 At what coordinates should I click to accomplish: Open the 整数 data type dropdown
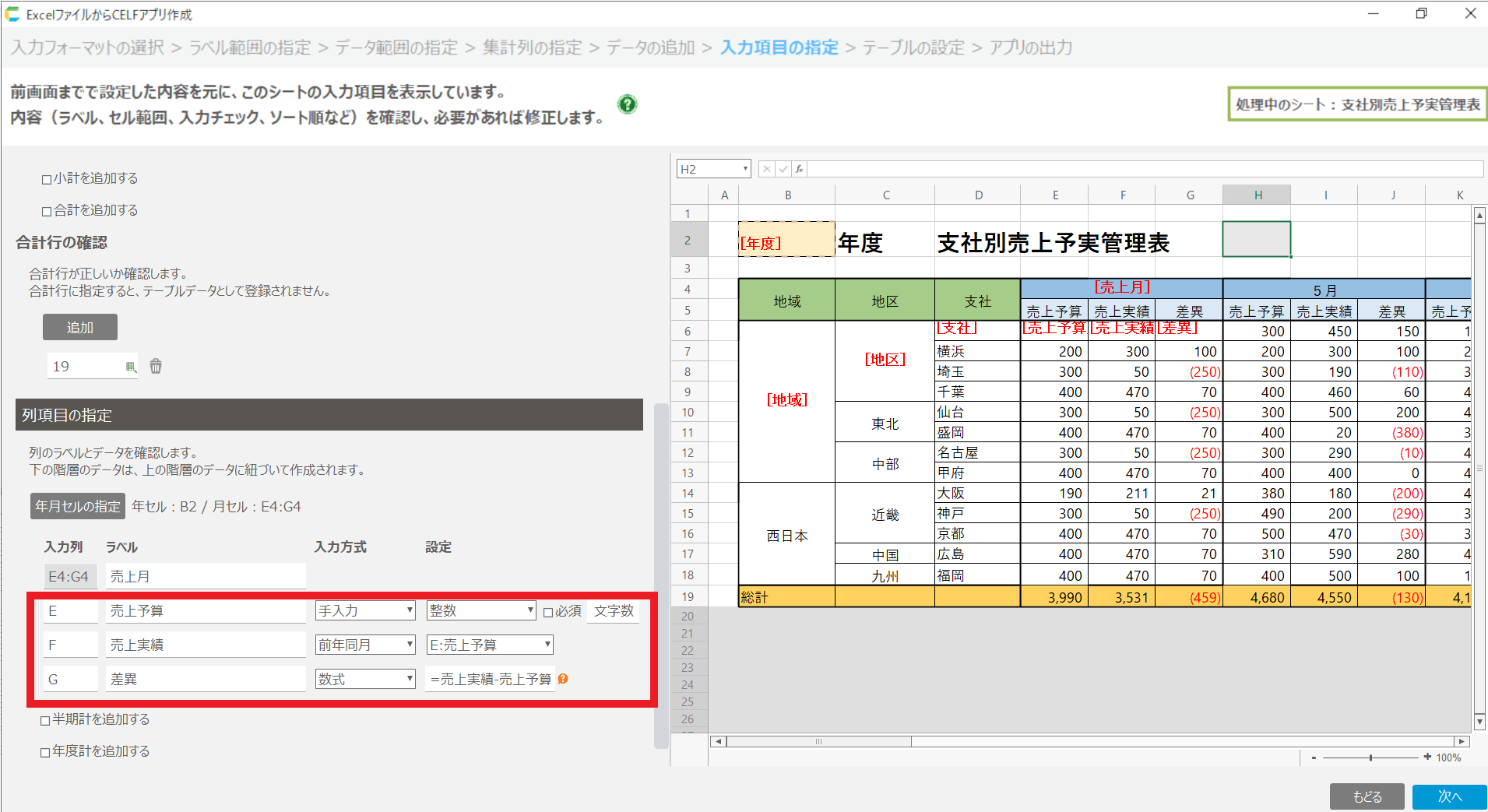click(480, 611)
